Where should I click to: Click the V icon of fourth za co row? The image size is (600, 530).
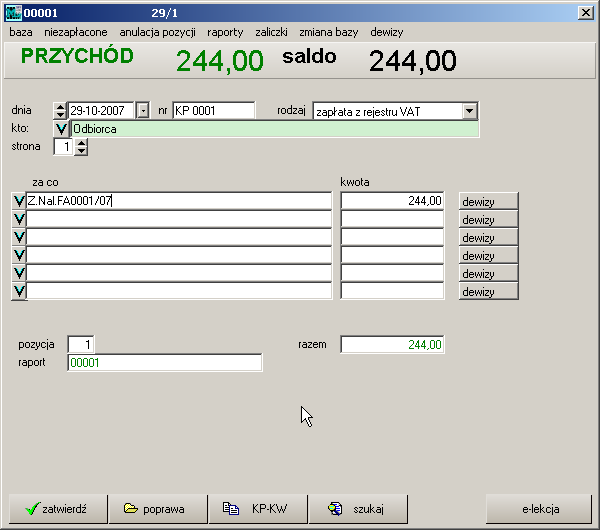coord(19,255)
